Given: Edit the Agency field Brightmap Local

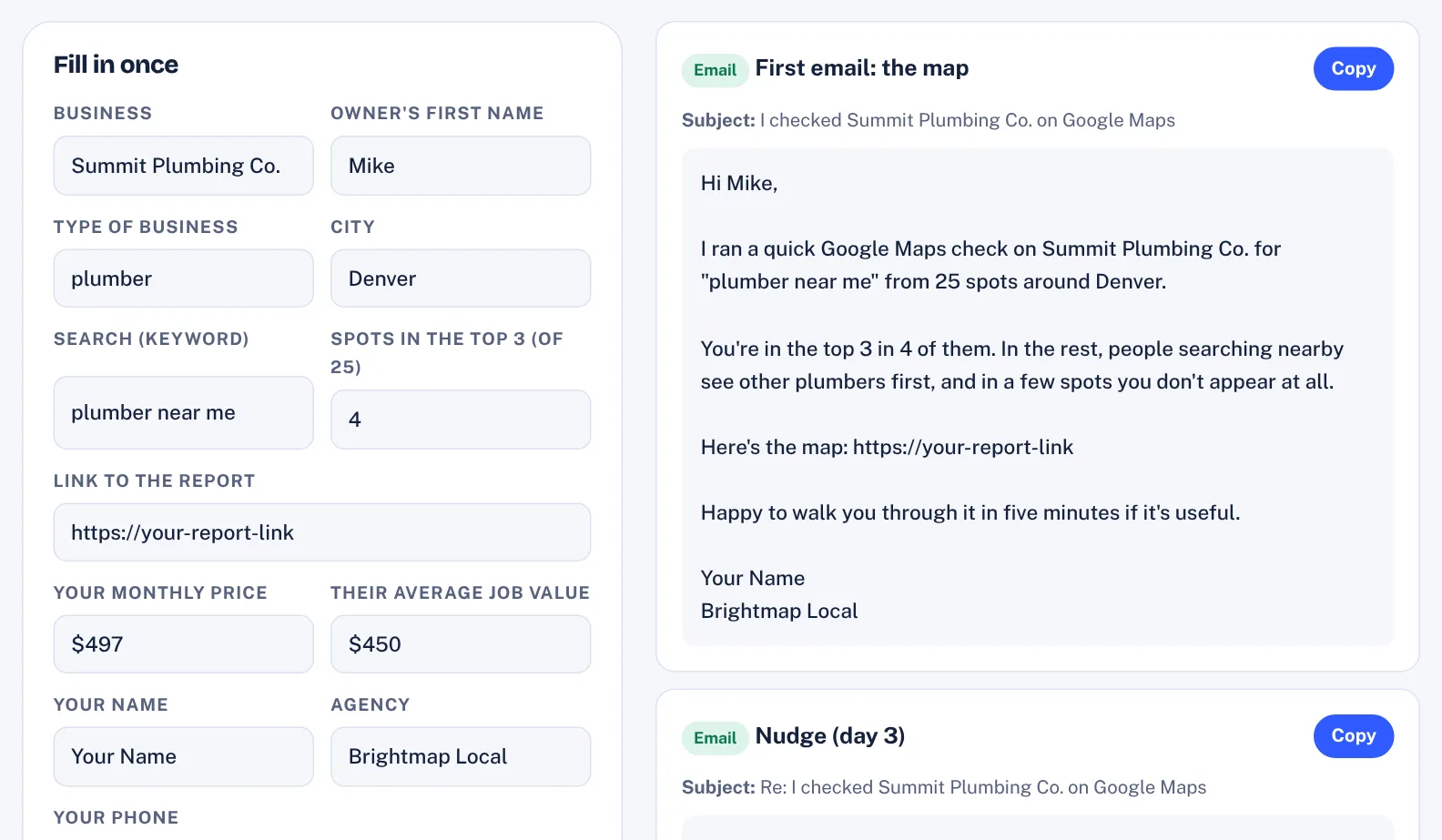Looking at the screenshot, I should pyautogui.click(x=461, y=756).
